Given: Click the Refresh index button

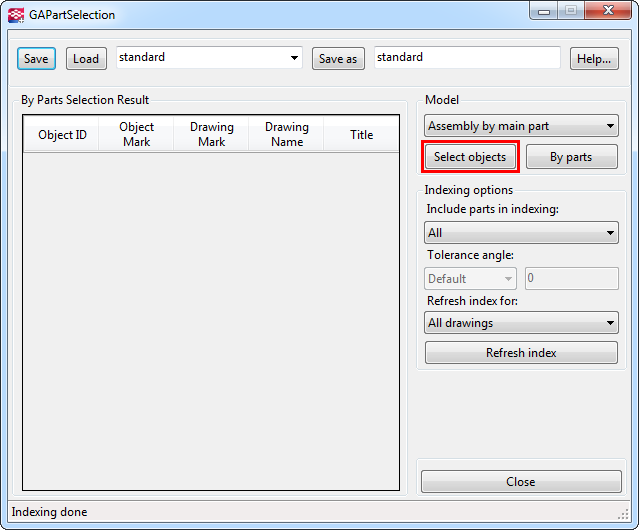Looking at the screenshot, I should pyautogui.click(x=521, y=352).
